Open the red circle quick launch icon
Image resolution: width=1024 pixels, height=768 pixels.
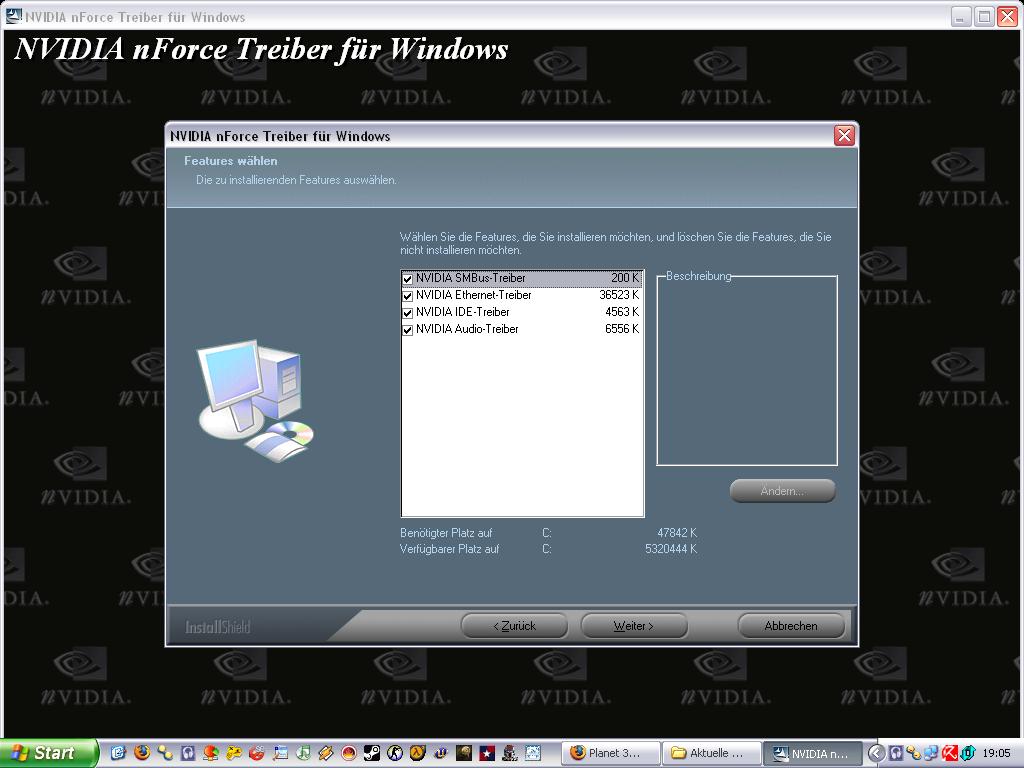point(349,753)
